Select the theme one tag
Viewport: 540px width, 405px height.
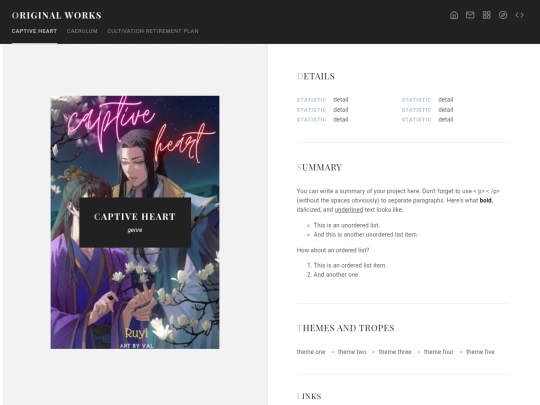tap(311, 352)
